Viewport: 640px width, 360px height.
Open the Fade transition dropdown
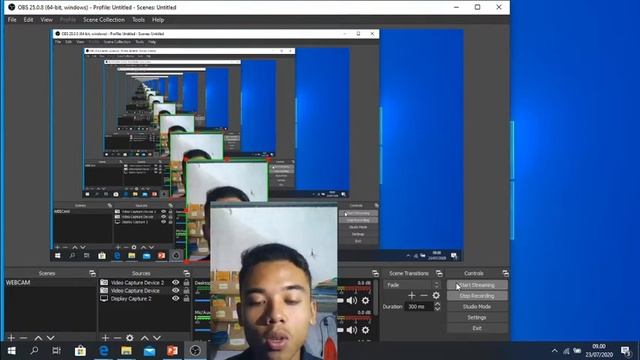tap(412, 285)
